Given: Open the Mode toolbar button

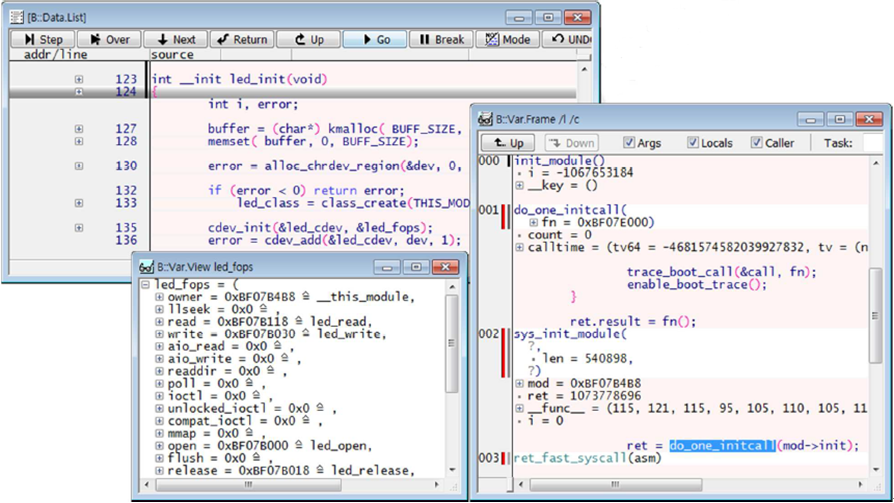Looking at the screenshot, I should coord(507,39).
